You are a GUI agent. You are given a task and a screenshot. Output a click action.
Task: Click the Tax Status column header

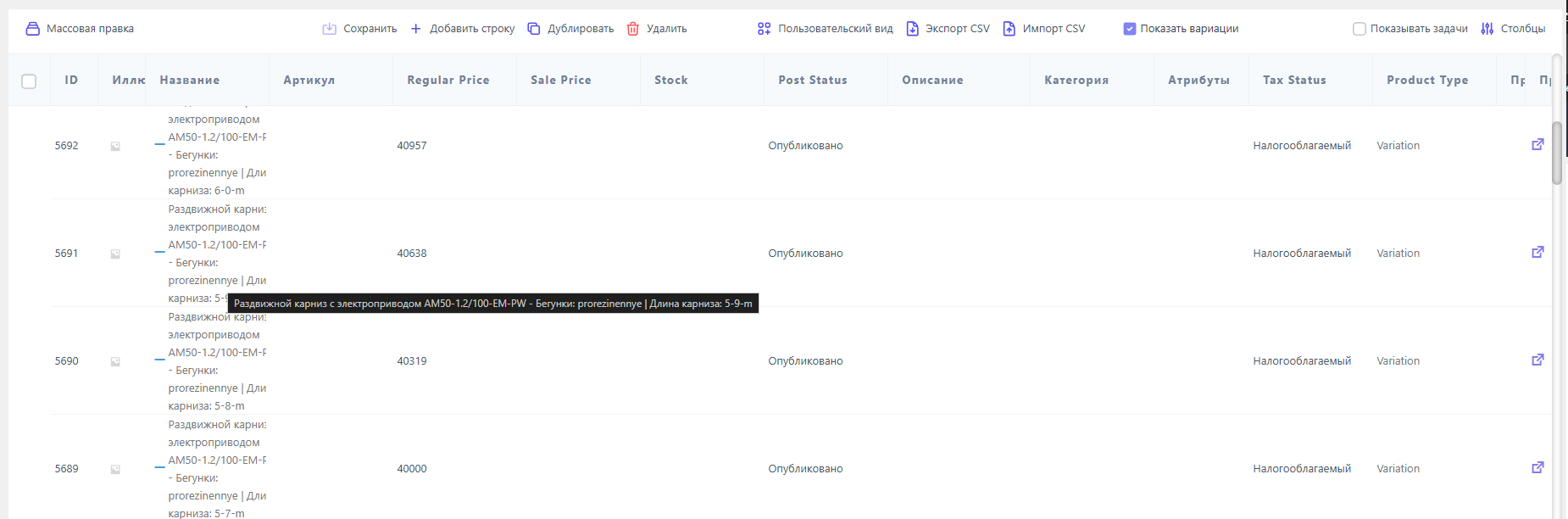point(1294,80)
